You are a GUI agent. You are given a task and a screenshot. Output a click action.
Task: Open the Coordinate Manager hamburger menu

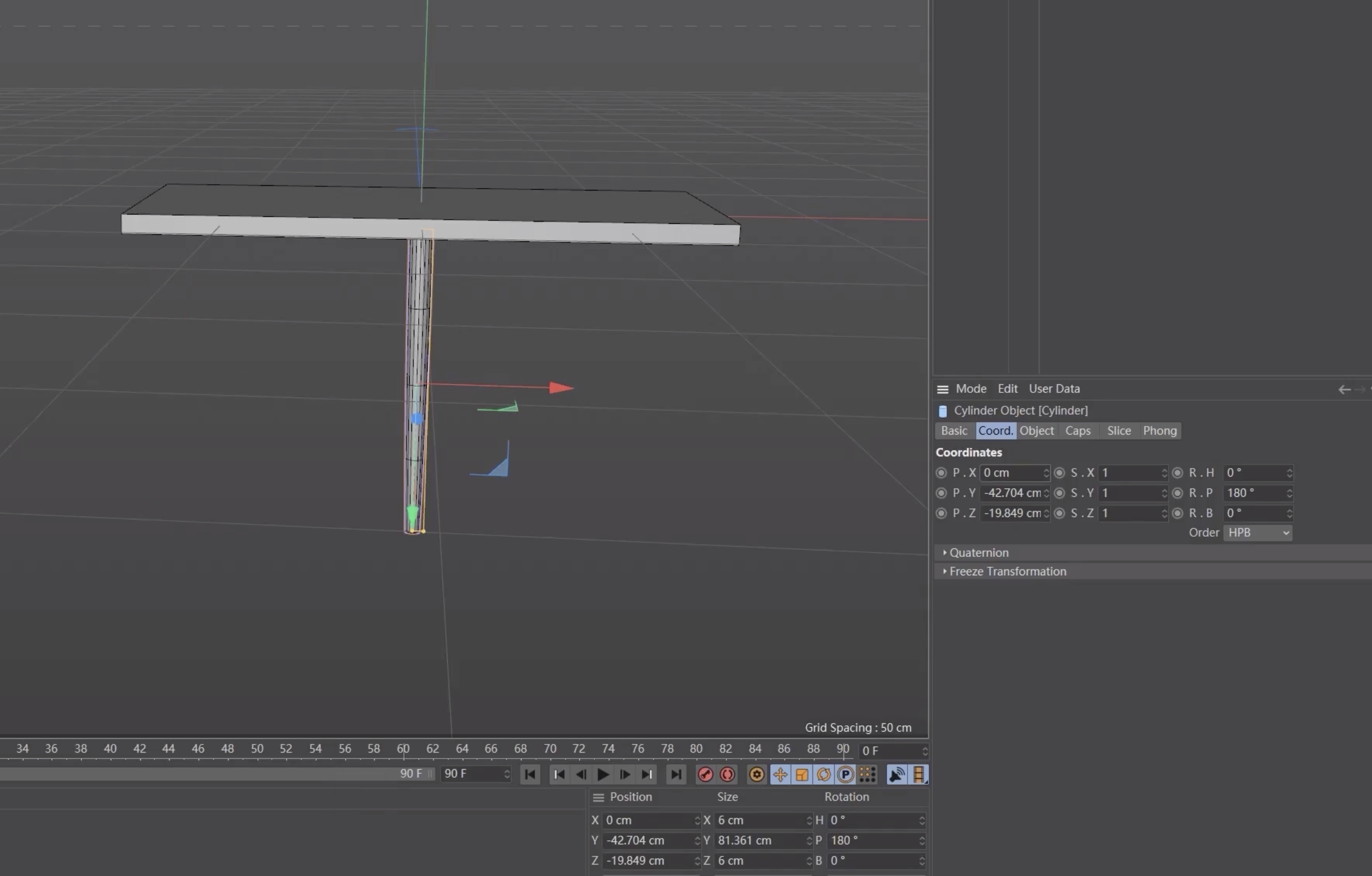point(598,798)
